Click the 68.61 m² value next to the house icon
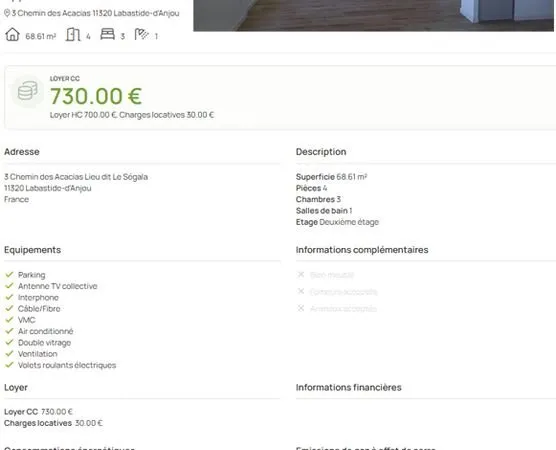This screenshot has width=556, height=450. point(41,36)
